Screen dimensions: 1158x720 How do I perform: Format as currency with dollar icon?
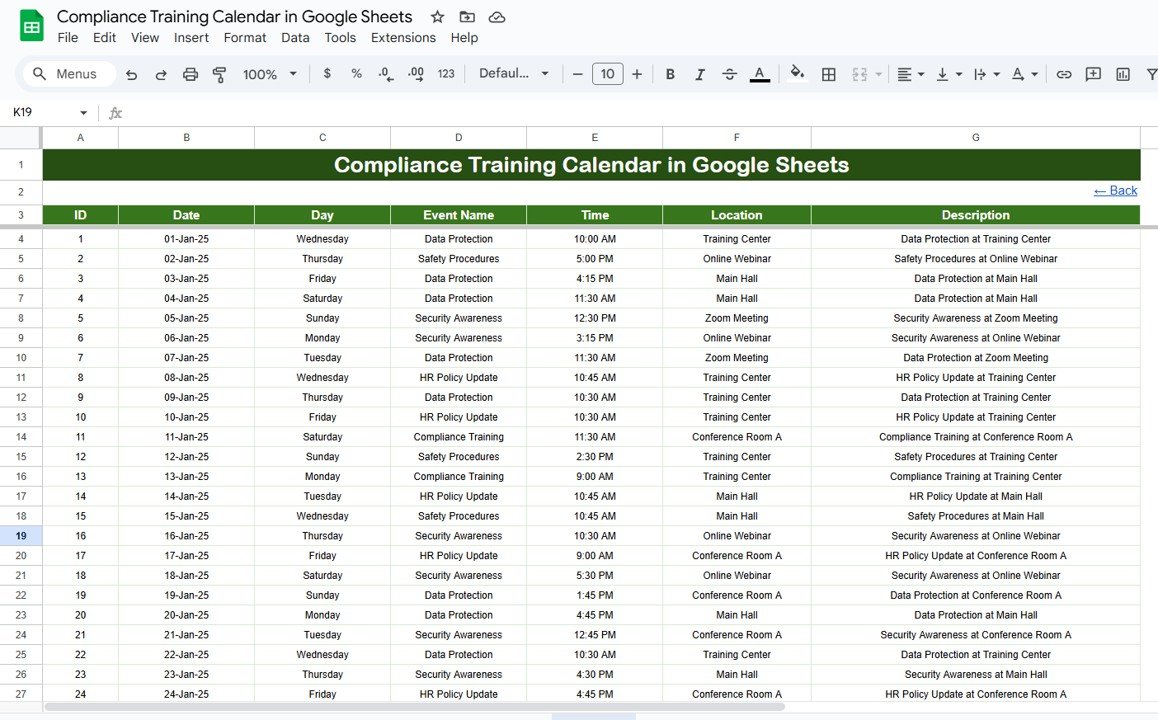[327, 74]
